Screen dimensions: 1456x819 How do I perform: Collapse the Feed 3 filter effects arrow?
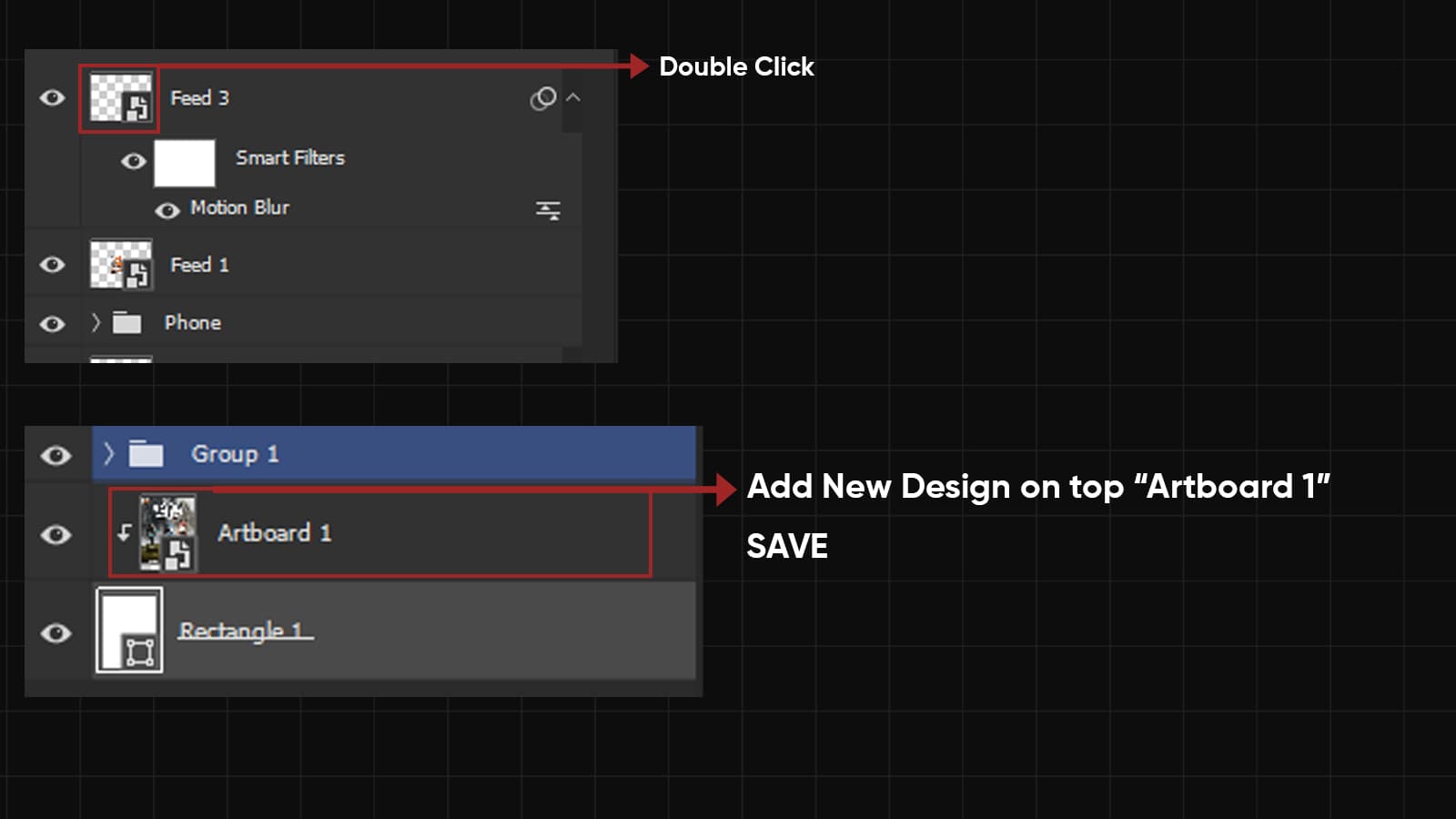573,97
